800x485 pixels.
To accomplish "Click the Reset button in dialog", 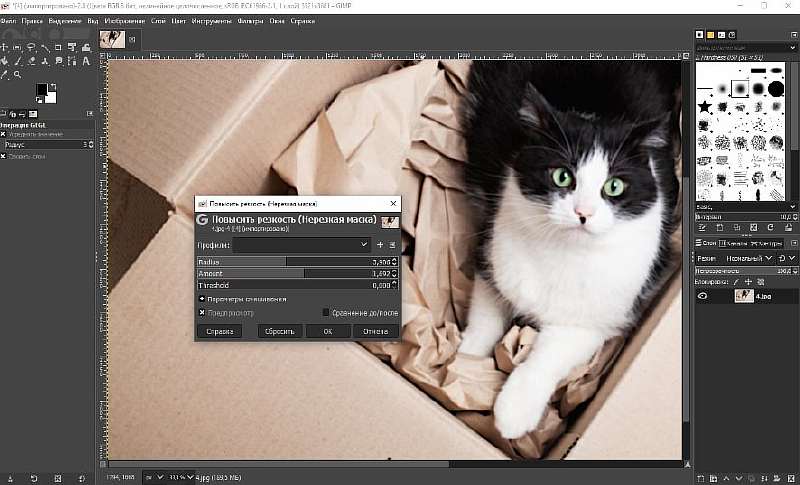I will point(280,331).
